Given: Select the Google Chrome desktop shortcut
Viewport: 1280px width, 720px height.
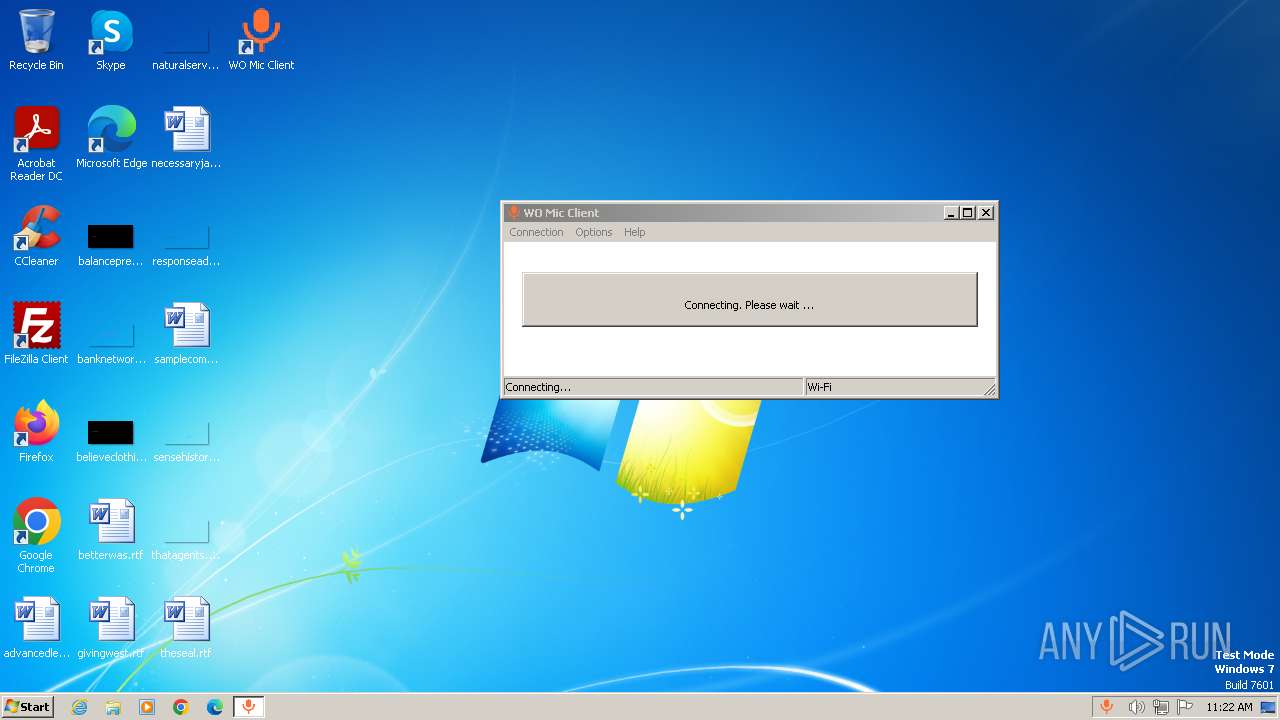Looking at the screenshot, I should [36, 536].
